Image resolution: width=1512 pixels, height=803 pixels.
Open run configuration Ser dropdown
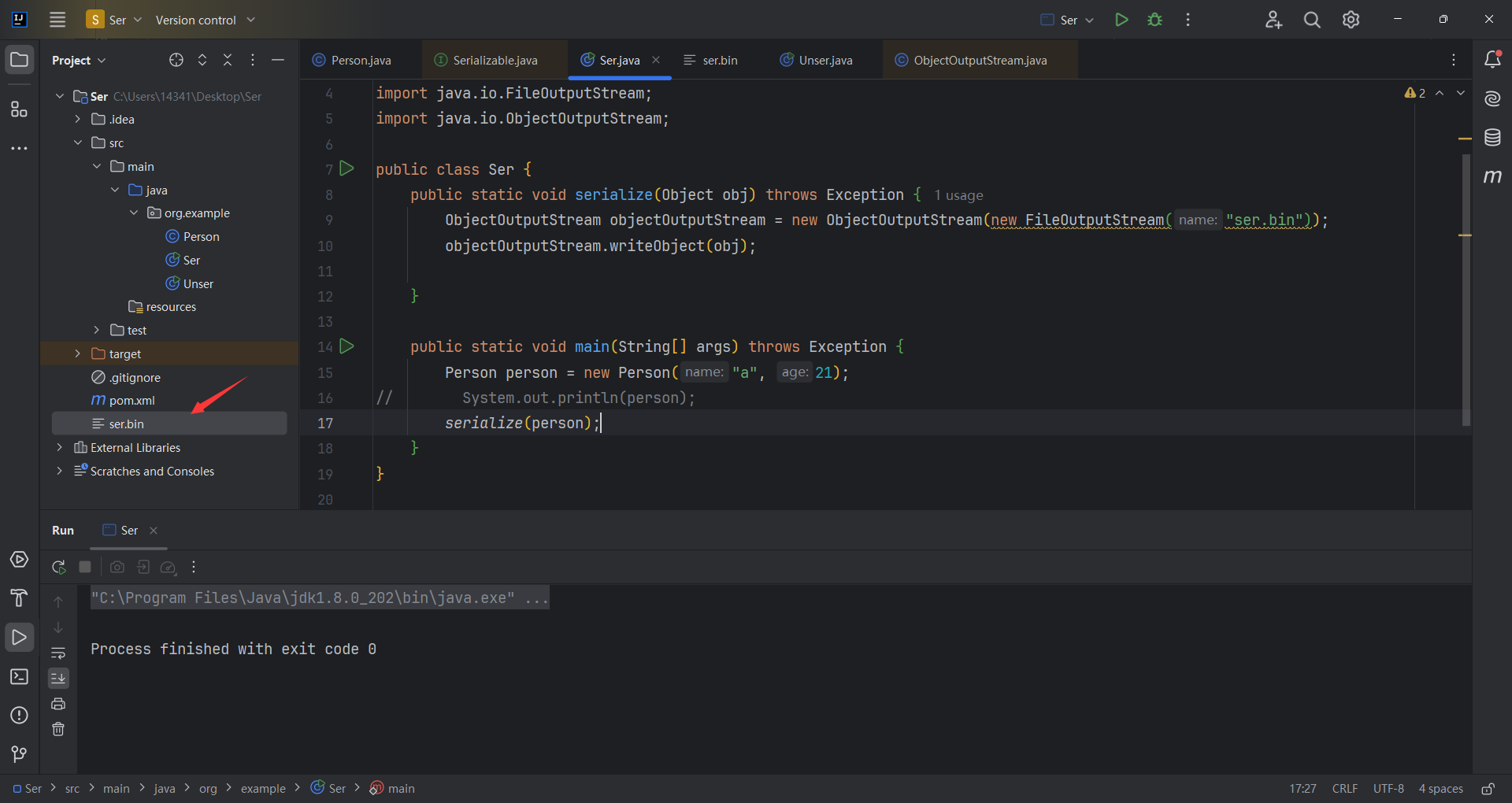pyautogui.click(x=1067, y=20)
